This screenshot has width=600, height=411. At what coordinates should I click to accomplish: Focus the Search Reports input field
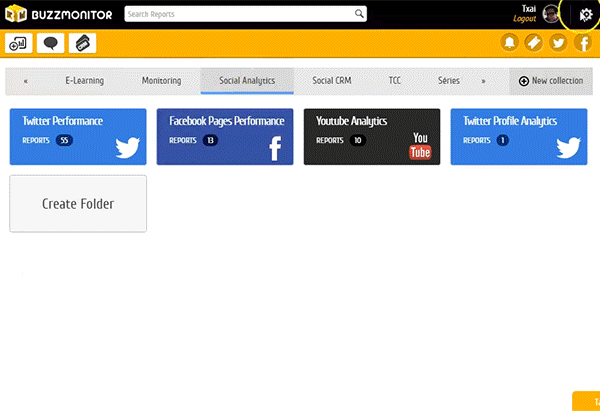click(238, 14)
